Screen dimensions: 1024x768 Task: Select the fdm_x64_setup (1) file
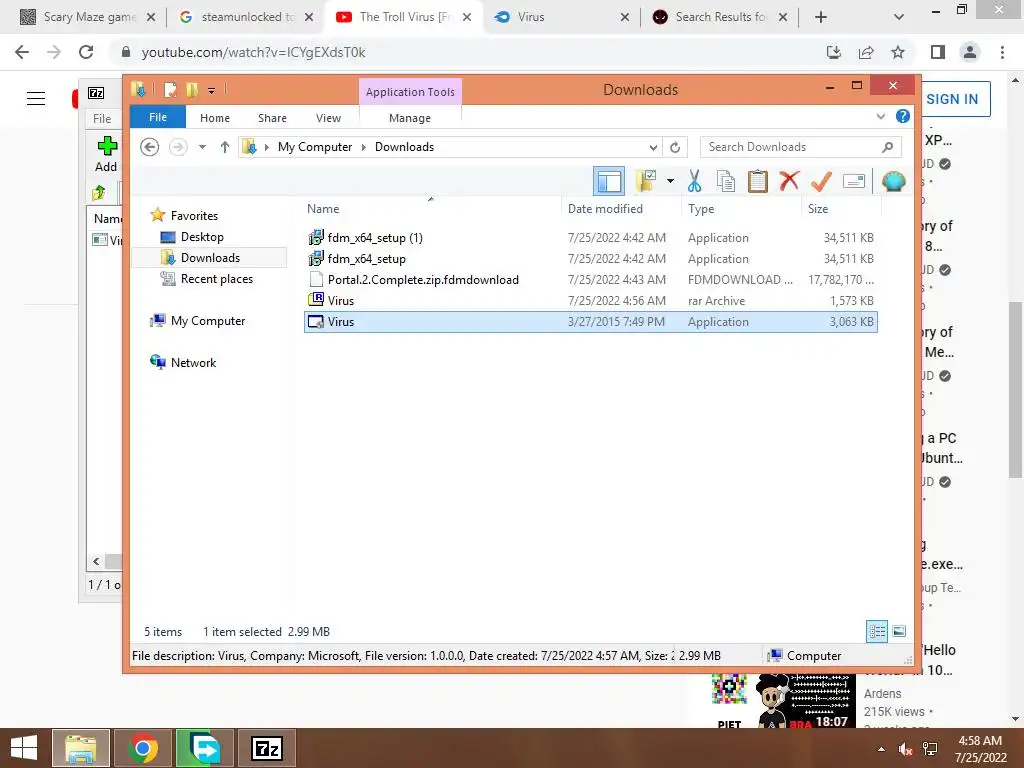coord(590,238)
